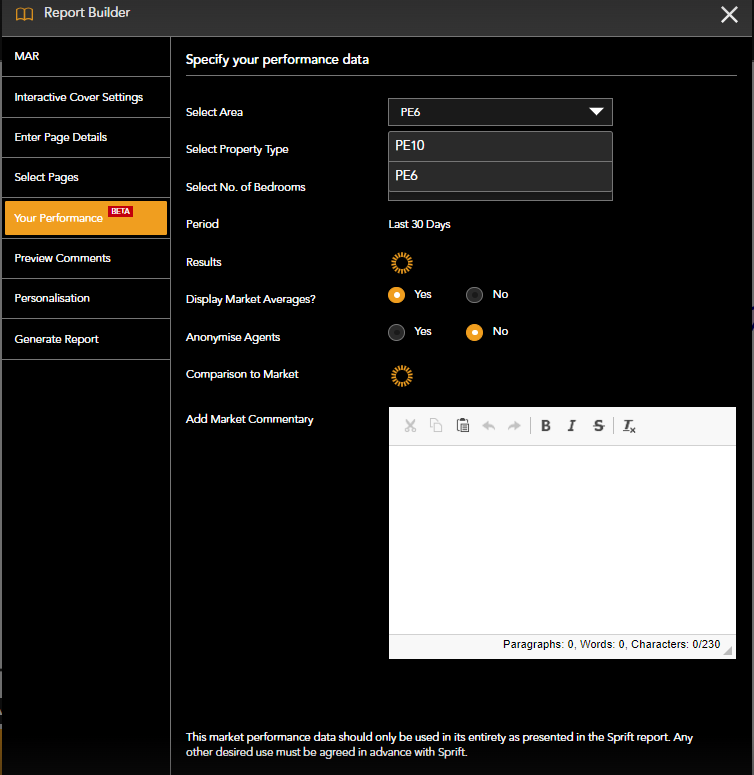Click the Redo arrow in commentary editor

pyautogui.click(x=514, y=426)
